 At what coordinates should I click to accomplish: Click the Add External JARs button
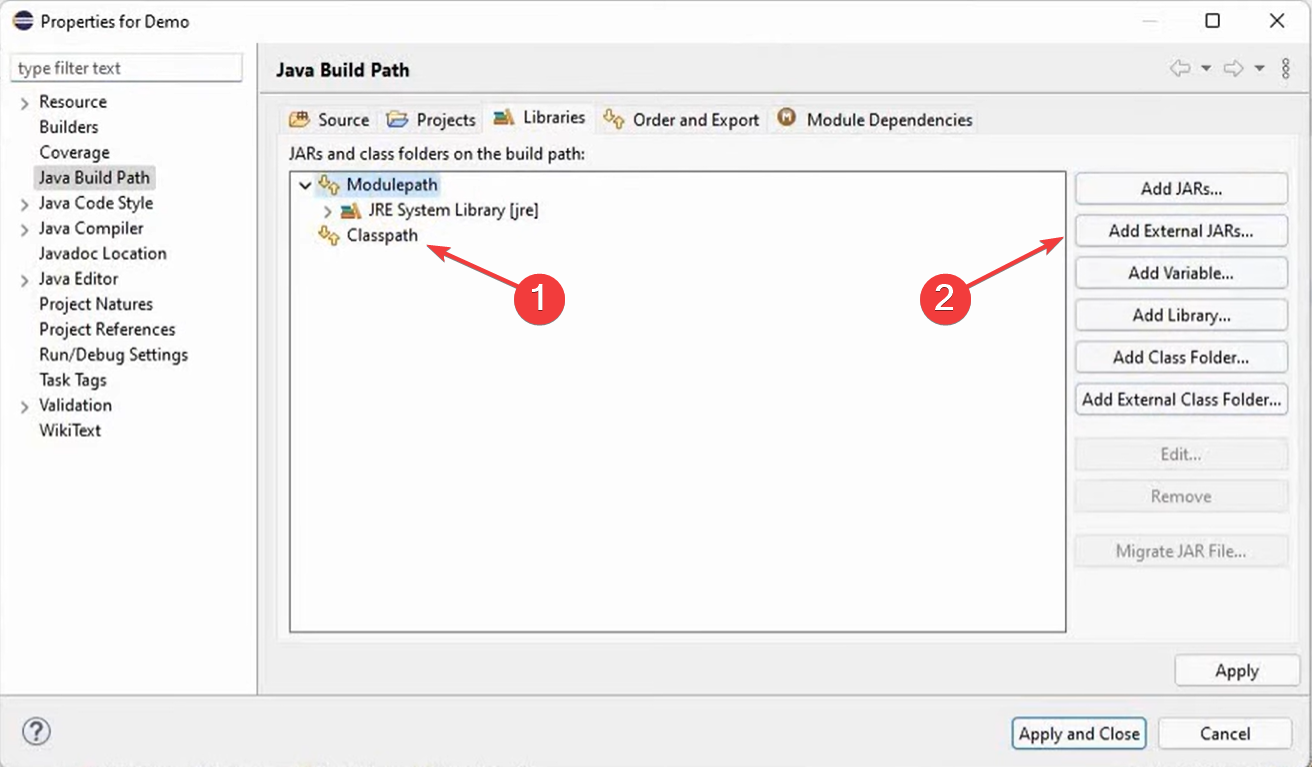pyautogui.click(x=1181, y=231)
